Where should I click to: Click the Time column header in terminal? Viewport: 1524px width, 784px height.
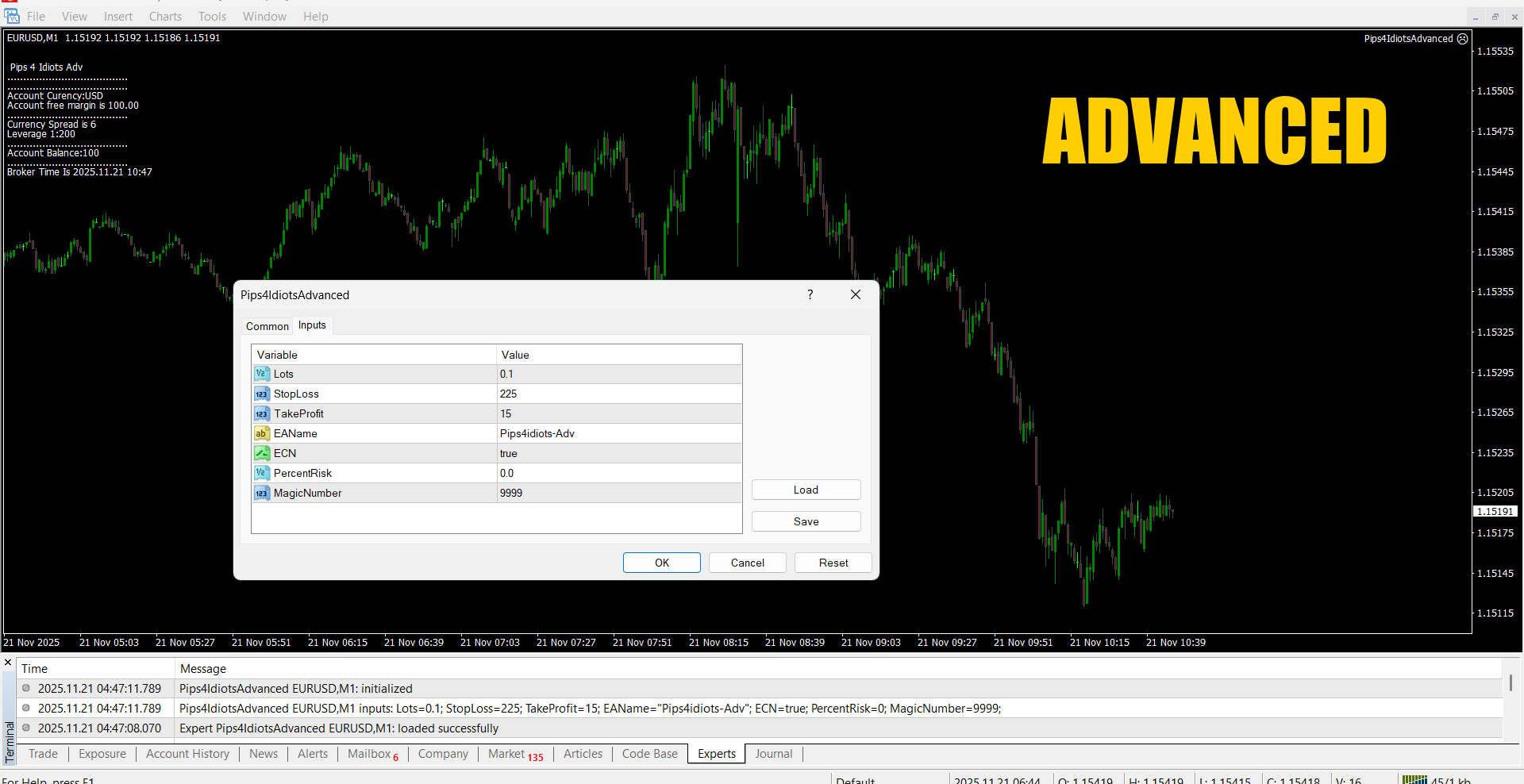pos(95,669)
